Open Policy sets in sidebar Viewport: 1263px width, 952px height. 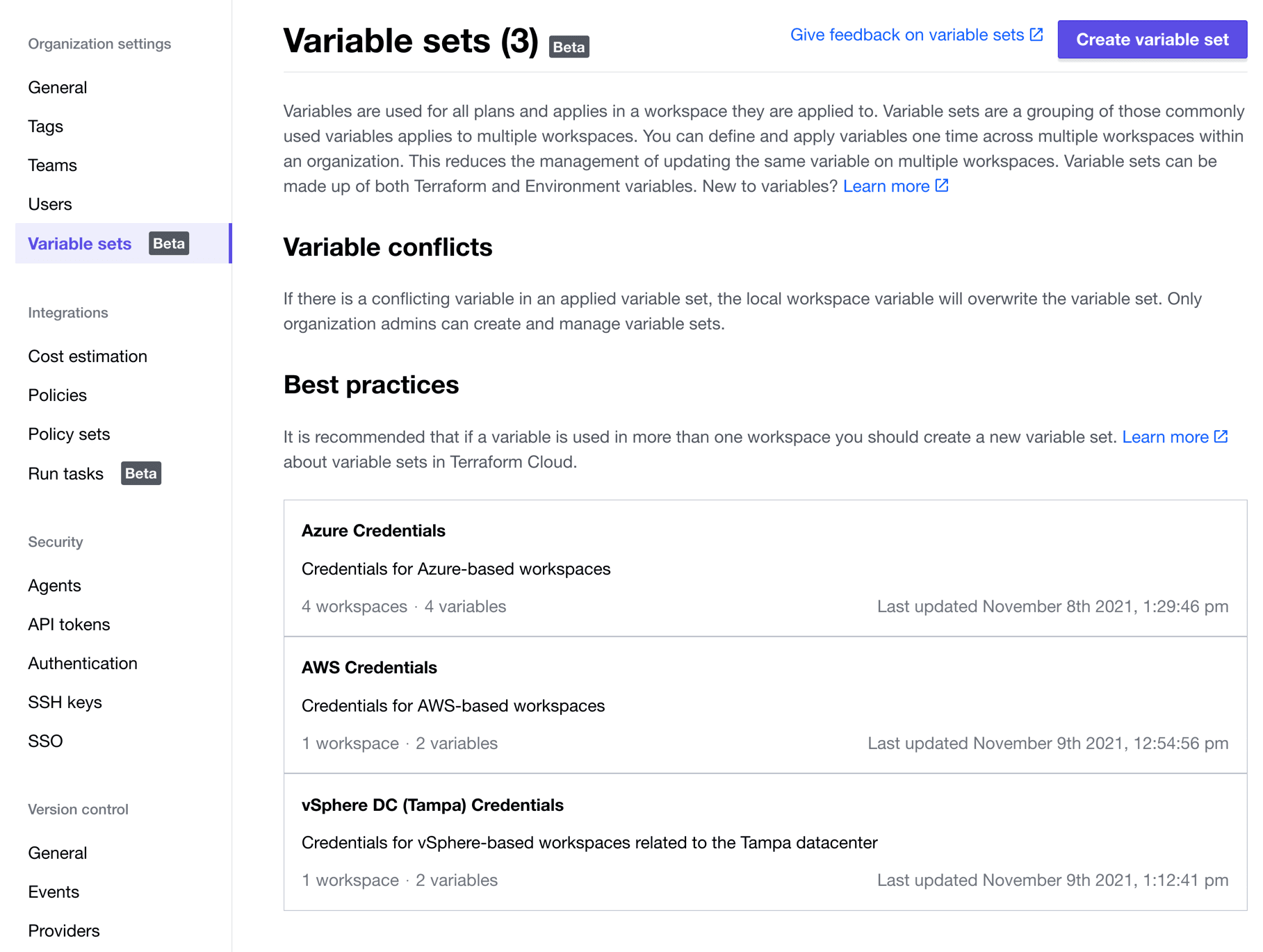tap(69, 434)
